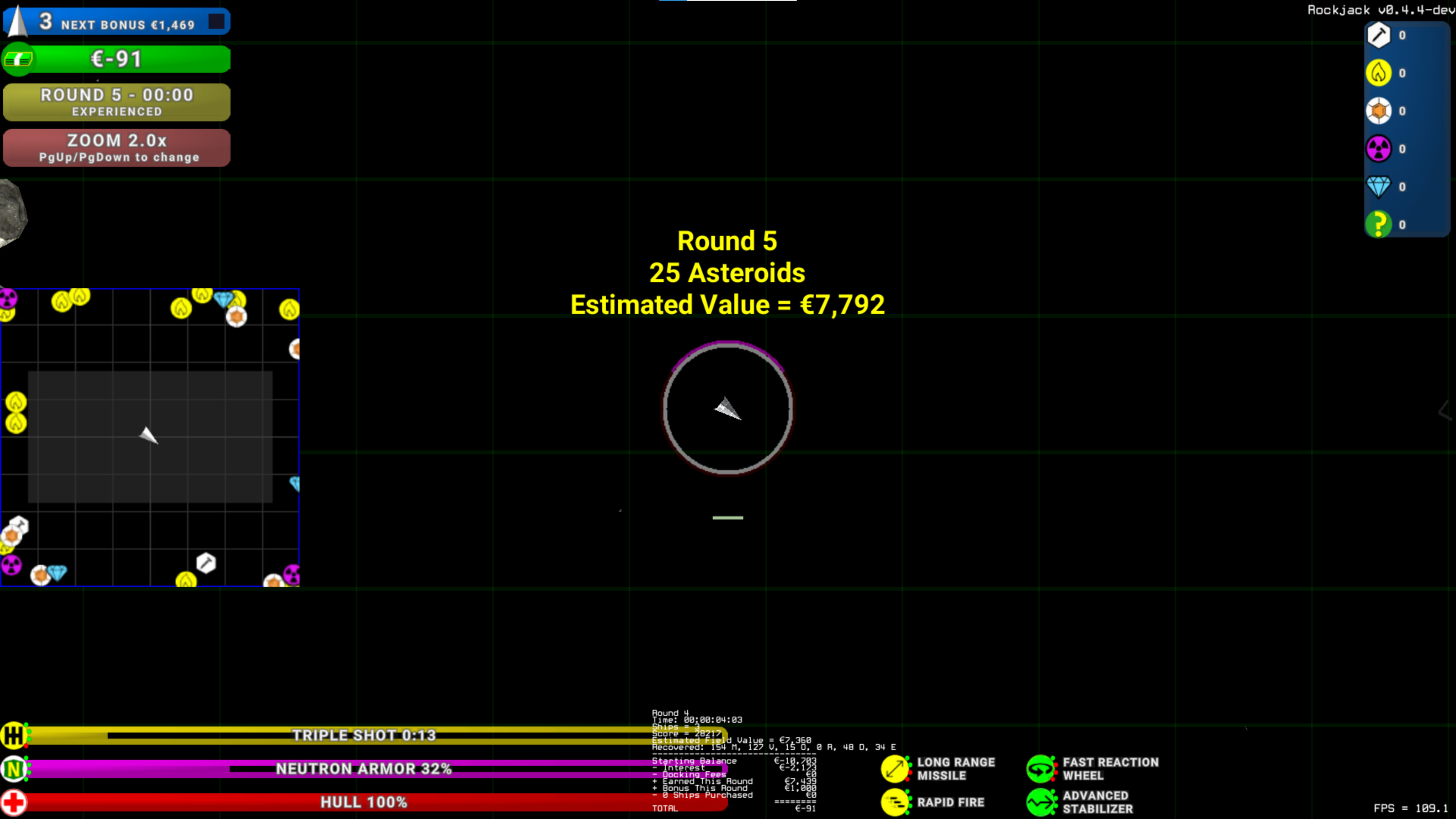The height and width of the screenshot is (819, 1456).
Task: Select the orange gem mineral counter
Action: coord(1379,111)
